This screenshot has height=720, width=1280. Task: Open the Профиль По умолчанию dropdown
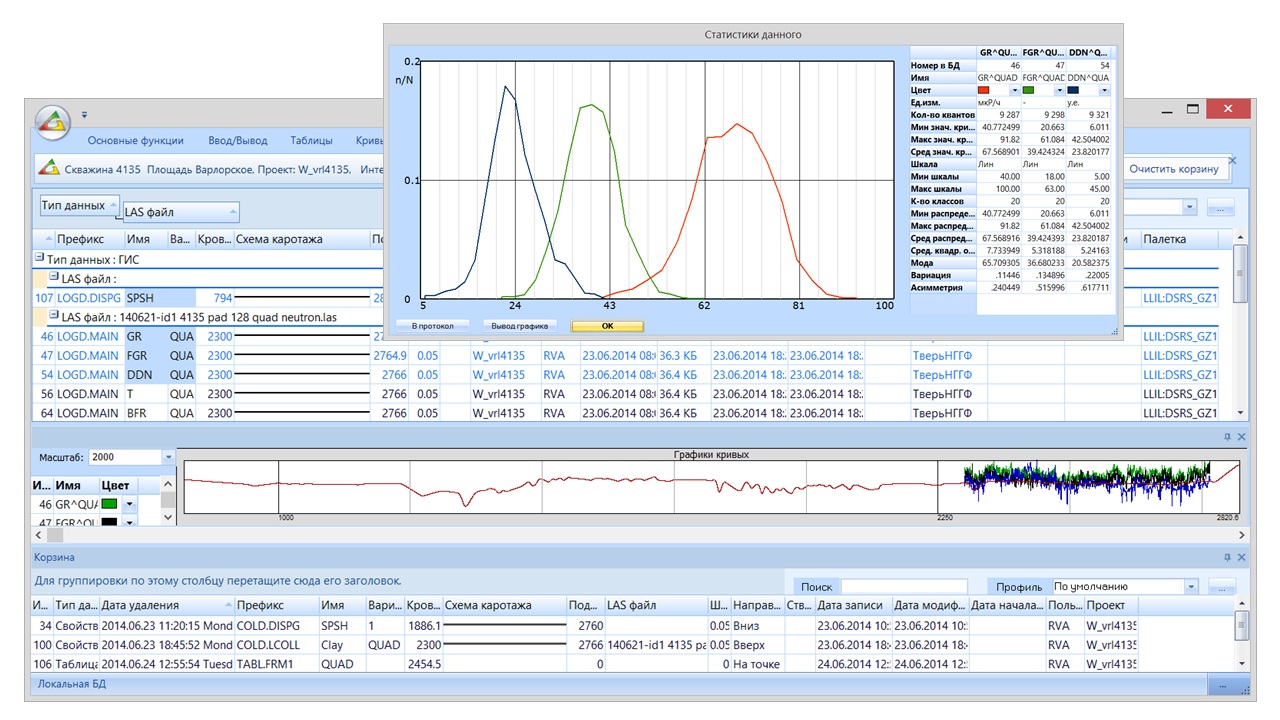1190,587
